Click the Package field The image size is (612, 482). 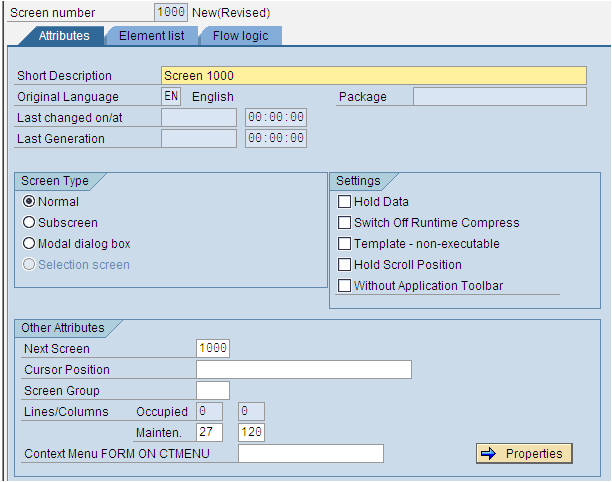click(500, 96)
